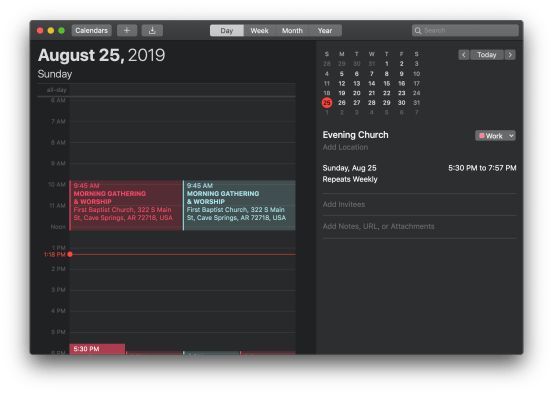Jump to Today
Viewport: 553px width, 394px height.
pos(487,55)
